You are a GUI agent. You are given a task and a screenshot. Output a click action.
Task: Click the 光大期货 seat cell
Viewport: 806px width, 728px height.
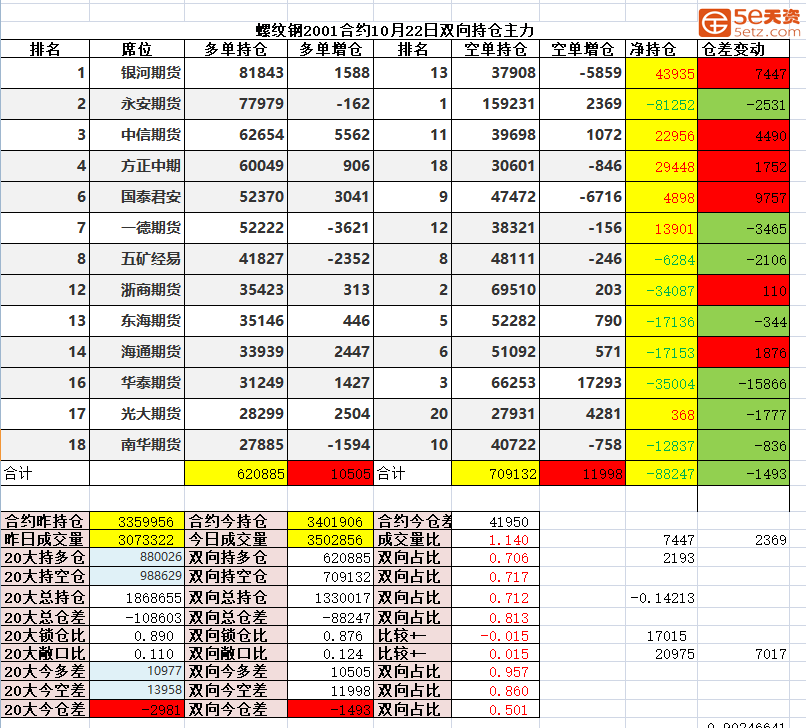[137, 414]
